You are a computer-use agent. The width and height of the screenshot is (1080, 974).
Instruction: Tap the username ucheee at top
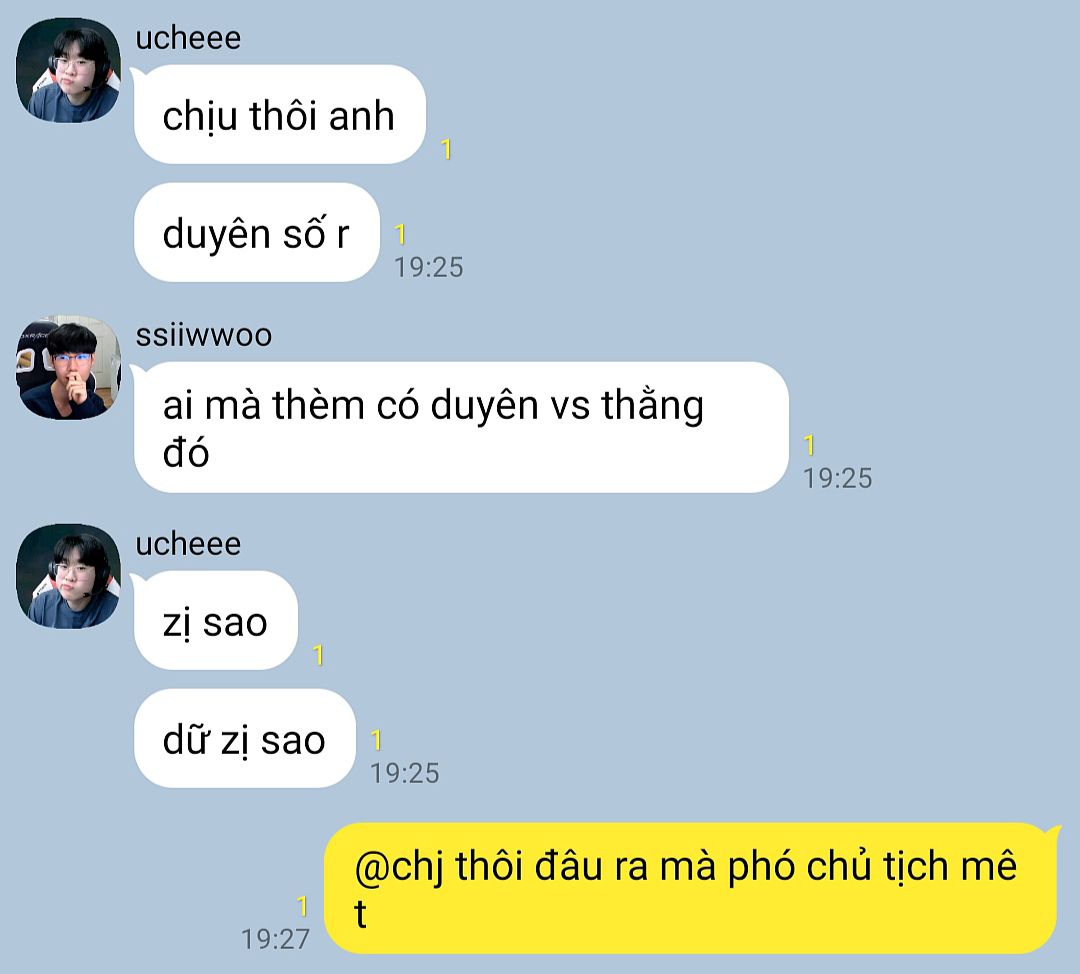(188, 38)
